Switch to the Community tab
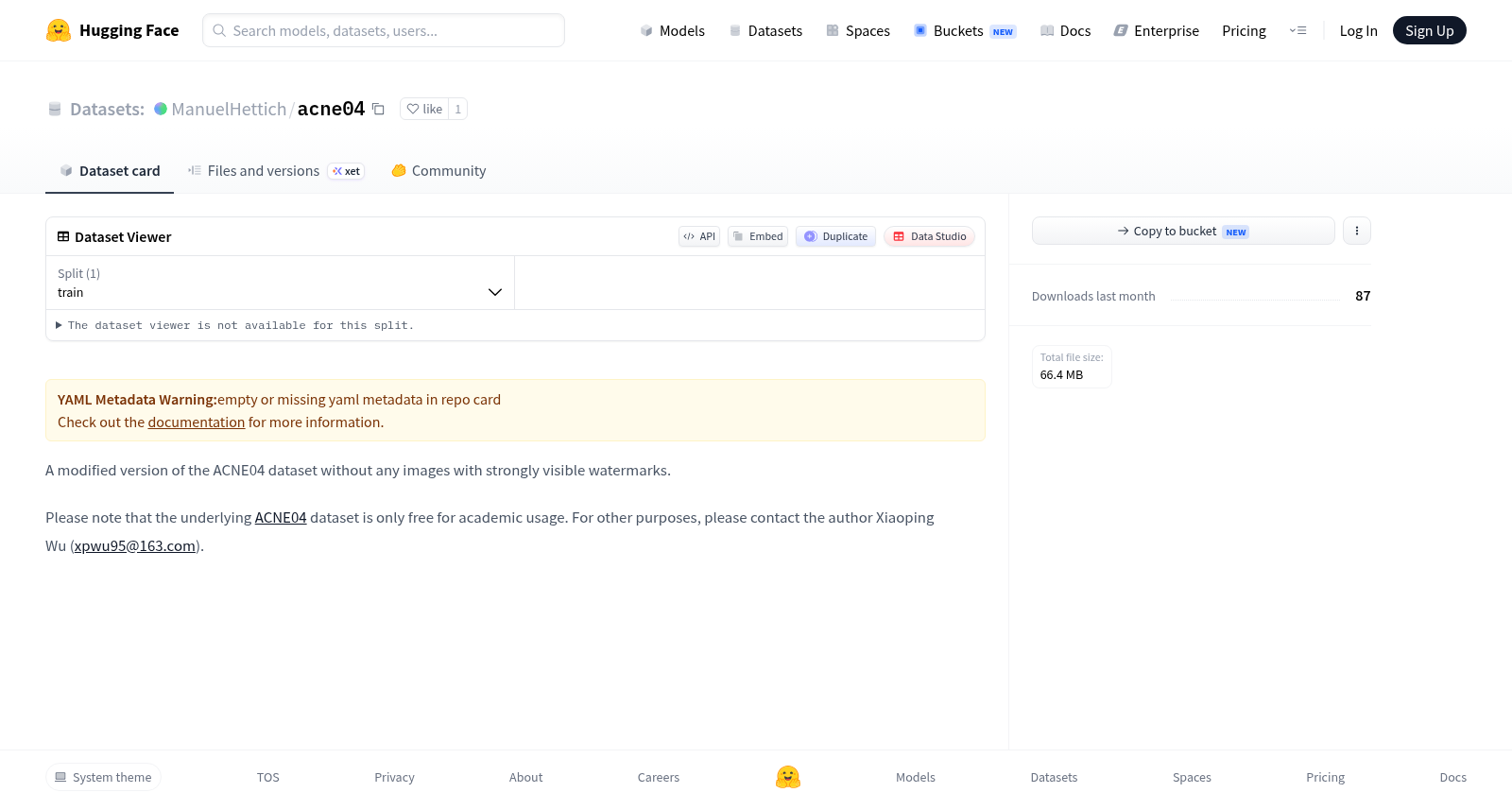Screen dimensions: 1512x810 (438, 171)
